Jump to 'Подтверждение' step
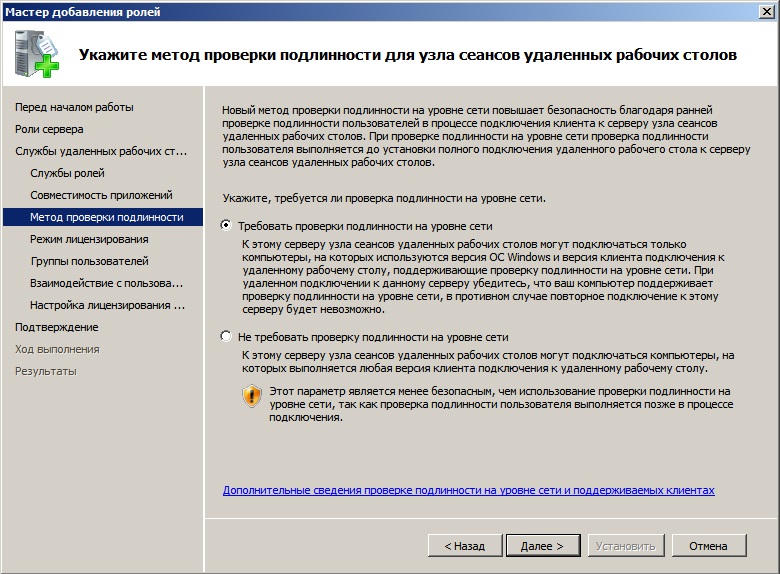The width and height of the screenshot is (780, 574). [56, 327]
